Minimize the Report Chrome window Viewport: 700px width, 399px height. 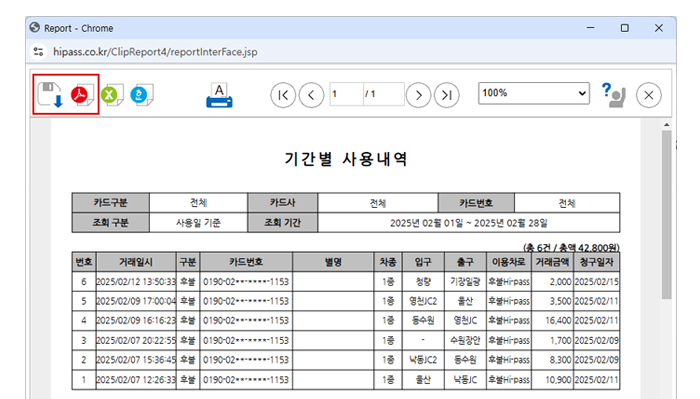[590, 28]
